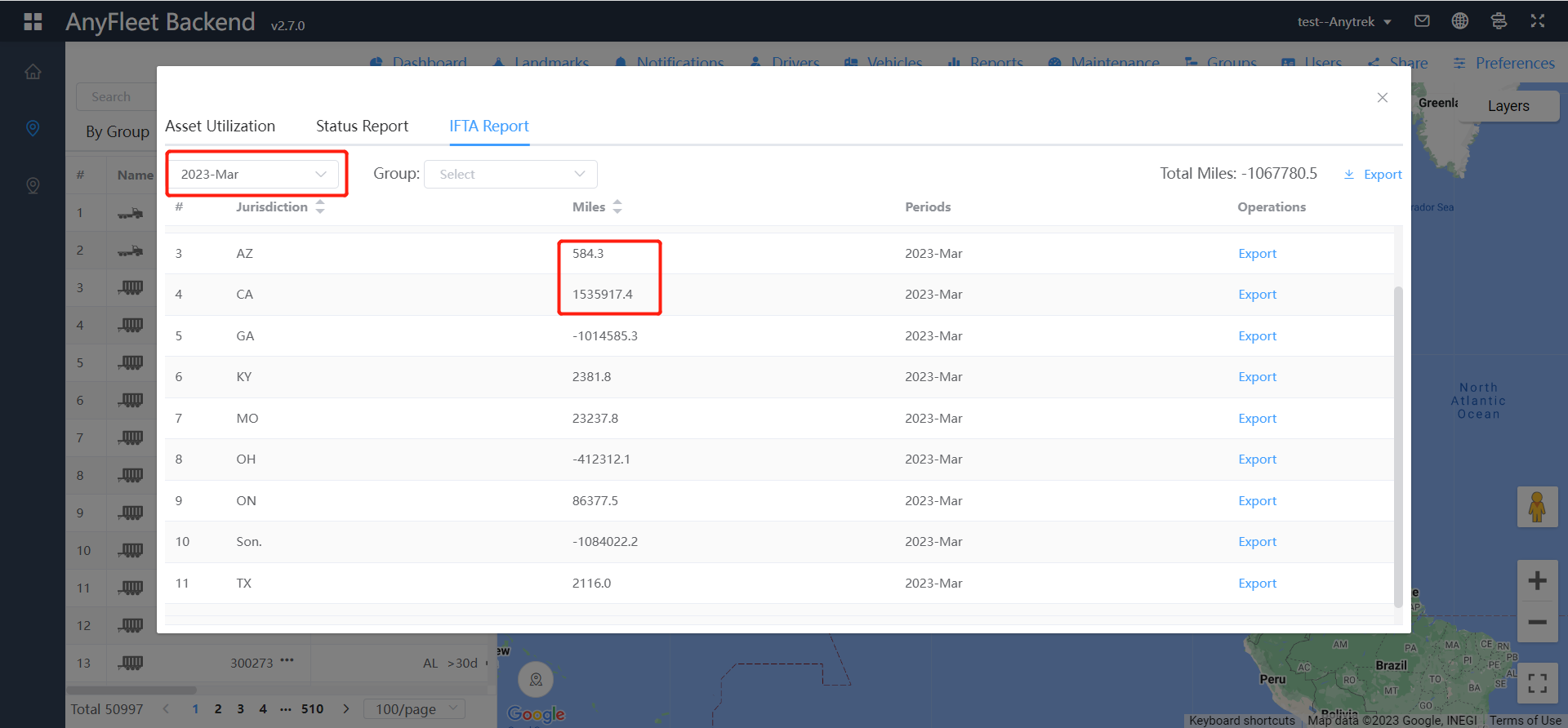Toggle fullscreen icon in top bar
1568x728 pixels.
tap(1538, 21)
